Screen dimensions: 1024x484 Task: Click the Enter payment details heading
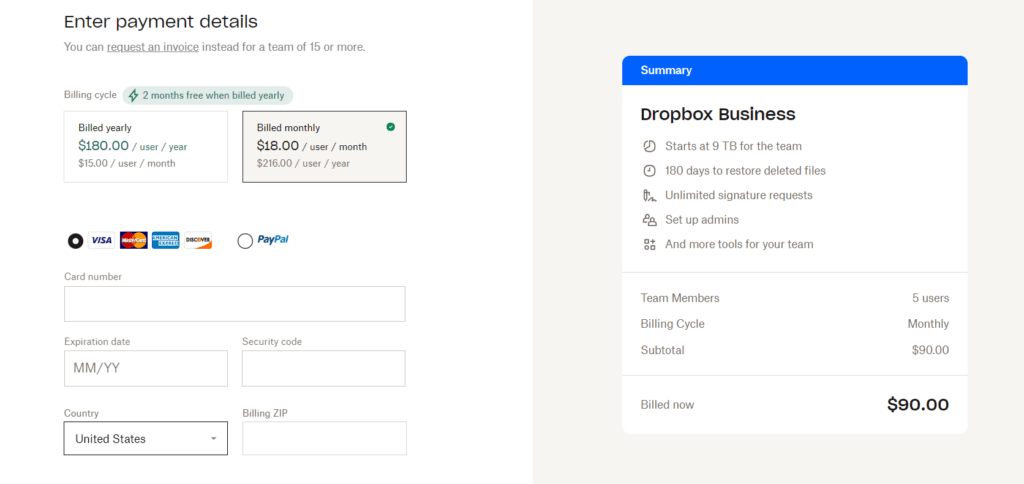(161, 22)
